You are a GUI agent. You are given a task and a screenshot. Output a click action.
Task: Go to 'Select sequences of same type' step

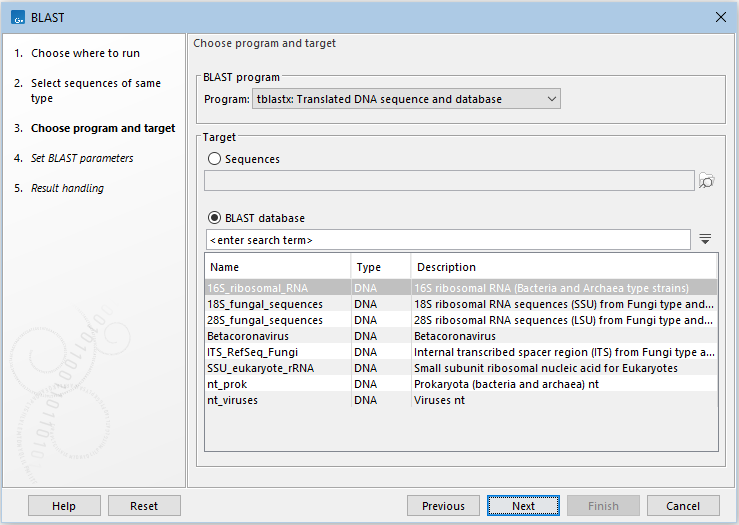click(x=95, y=91)
